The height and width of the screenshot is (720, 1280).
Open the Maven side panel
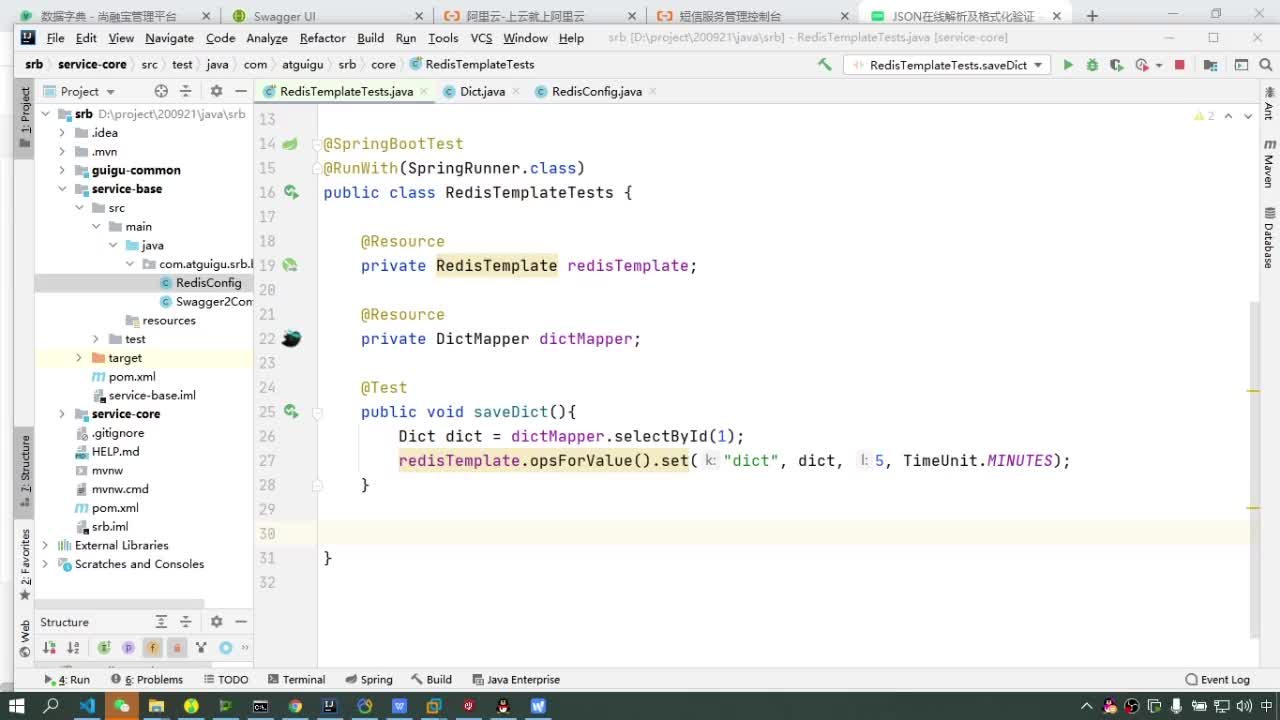pyautogui.click(x=1268, y=164)
